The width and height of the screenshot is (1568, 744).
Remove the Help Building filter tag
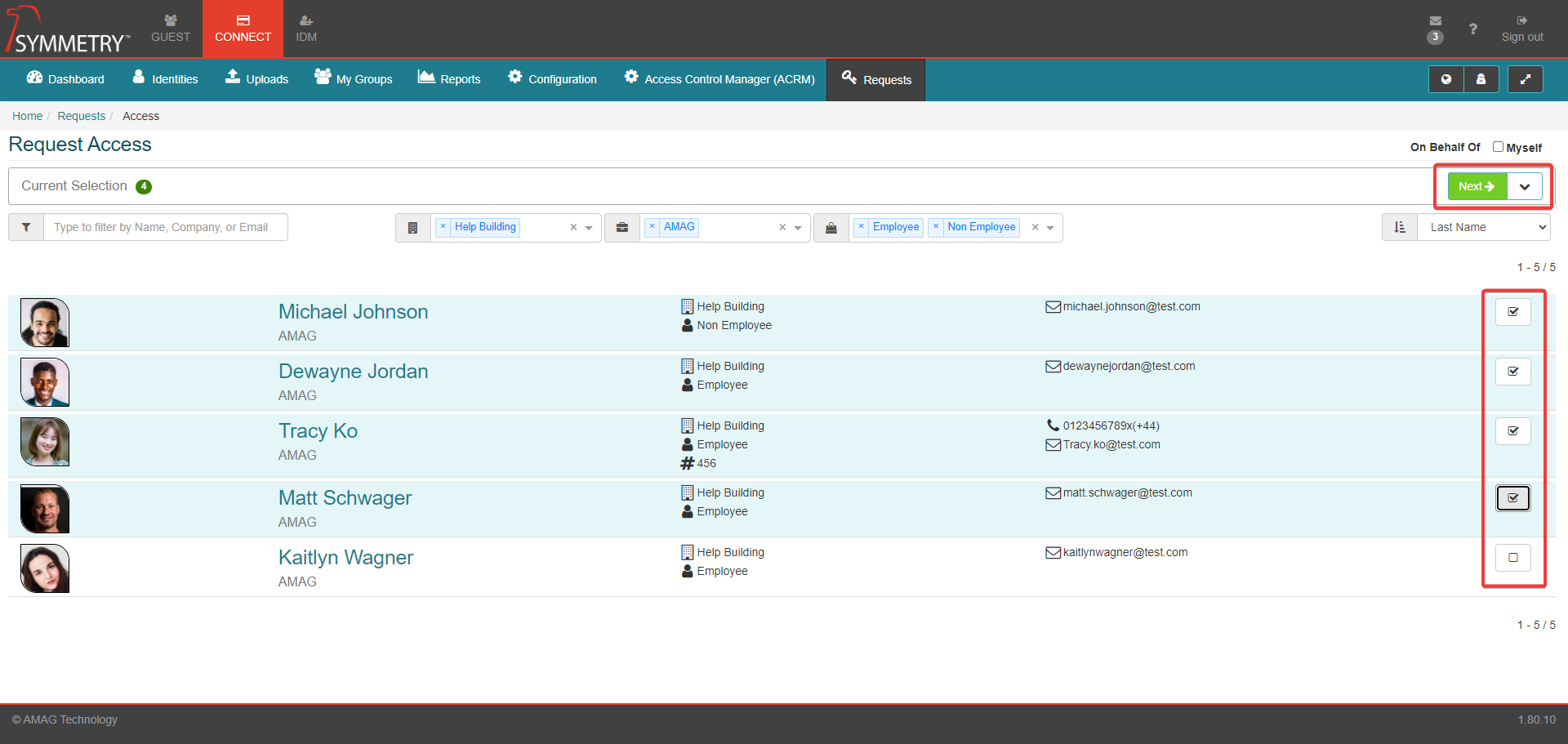[443, 227]
